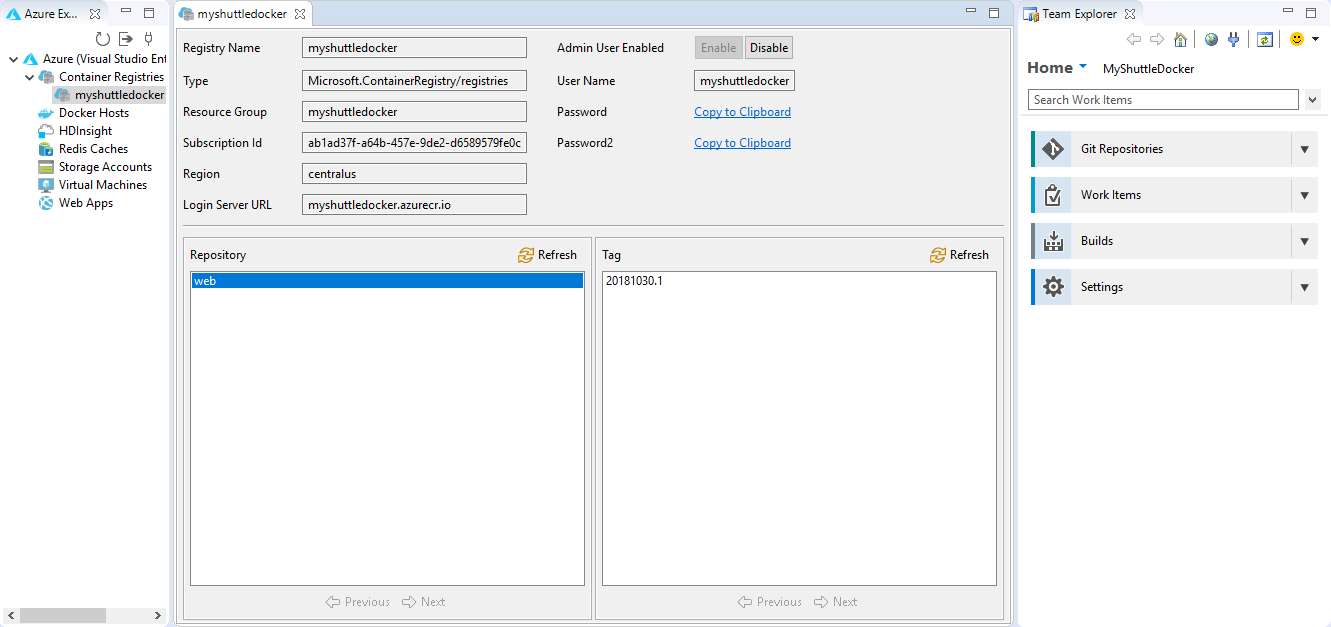Screen dimensions: 1331x627
Task: Click the forward arrow in Team Explorer toolbar
Action: (1157, 39)
